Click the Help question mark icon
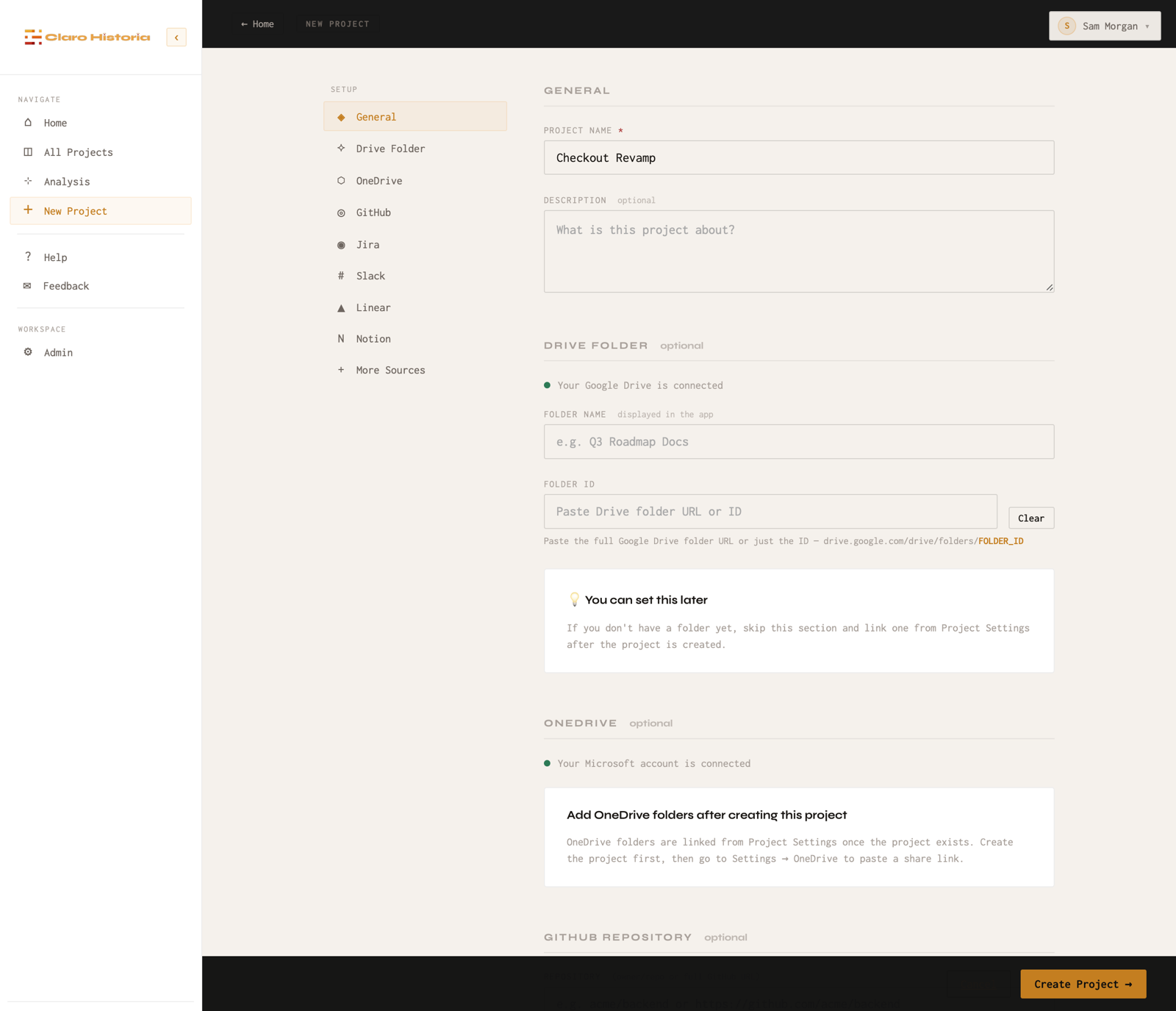1176x1011 pixels. click(28, 257)
